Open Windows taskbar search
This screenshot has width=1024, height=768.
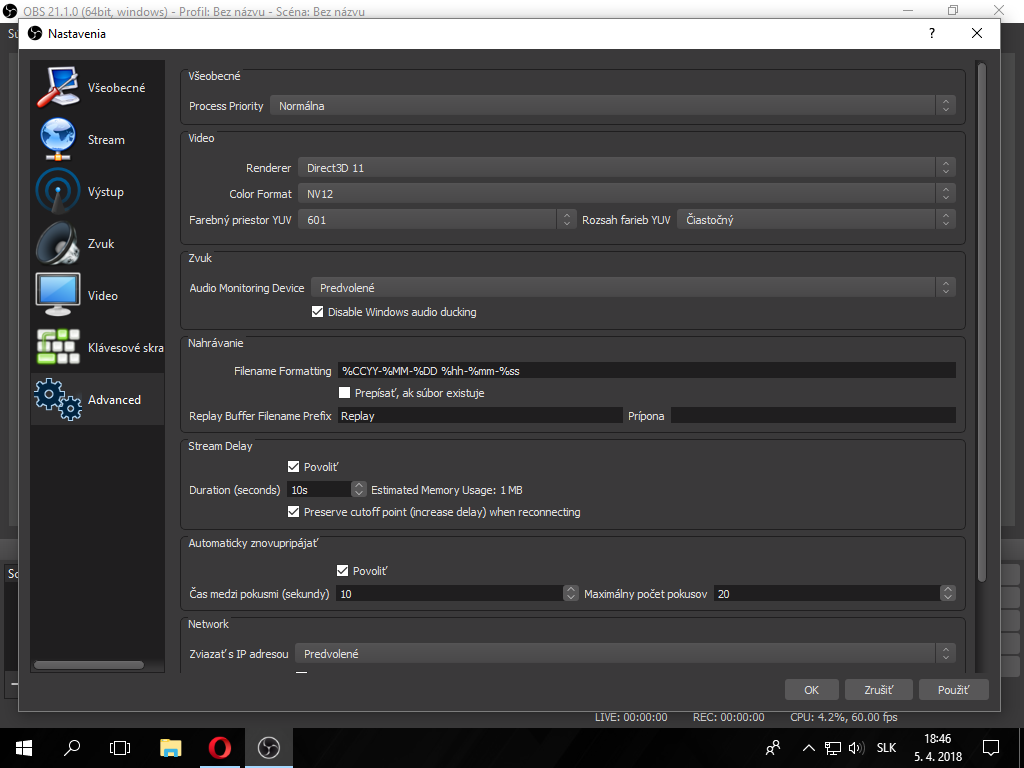[72, 748]
